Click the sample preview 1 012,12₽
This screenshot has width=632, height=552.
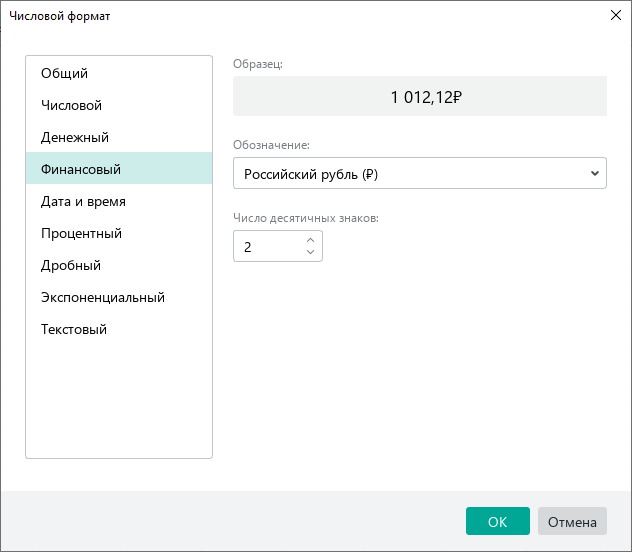[x=420, y=97]
